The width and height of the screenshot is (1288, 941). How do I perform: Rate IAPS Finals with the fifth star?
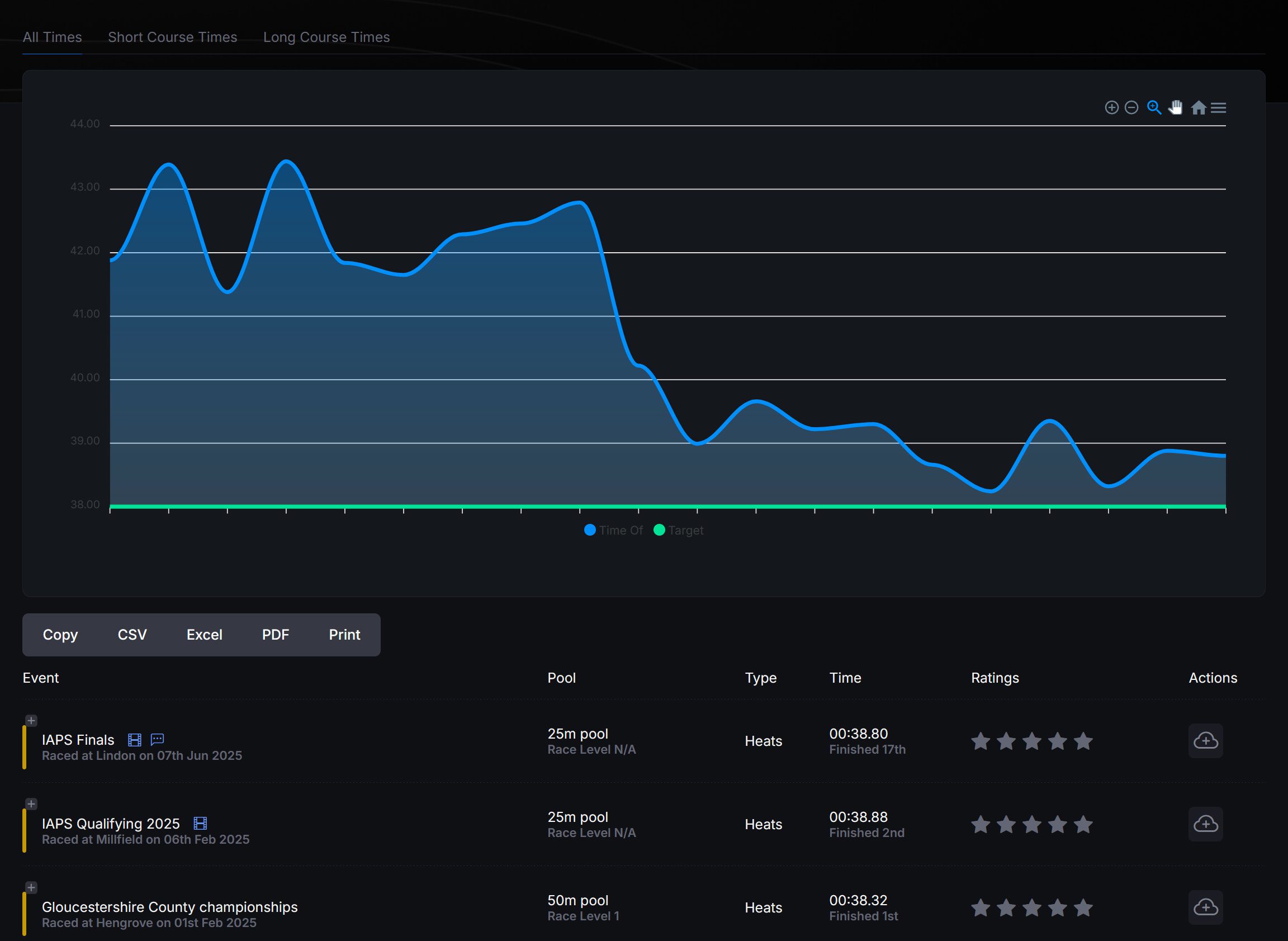[1083, 741]
